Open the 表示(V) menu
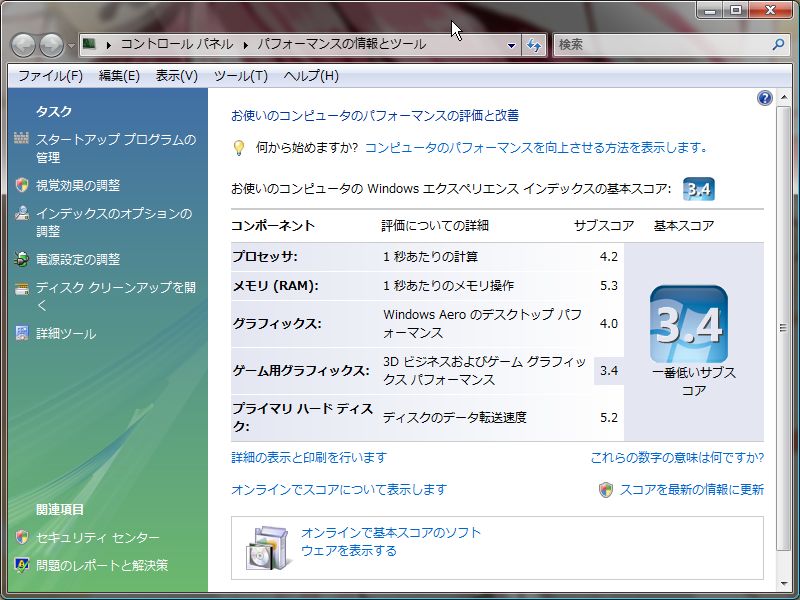 pos(177,76)
